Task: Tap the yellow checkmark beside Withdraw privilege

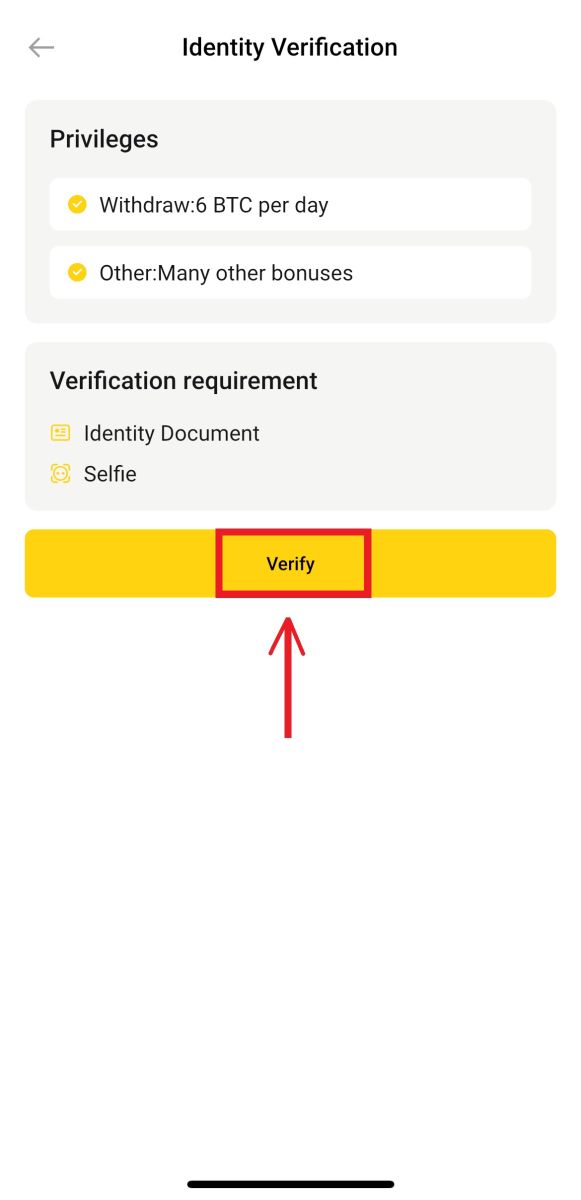Action: click(x=77, y=203)
